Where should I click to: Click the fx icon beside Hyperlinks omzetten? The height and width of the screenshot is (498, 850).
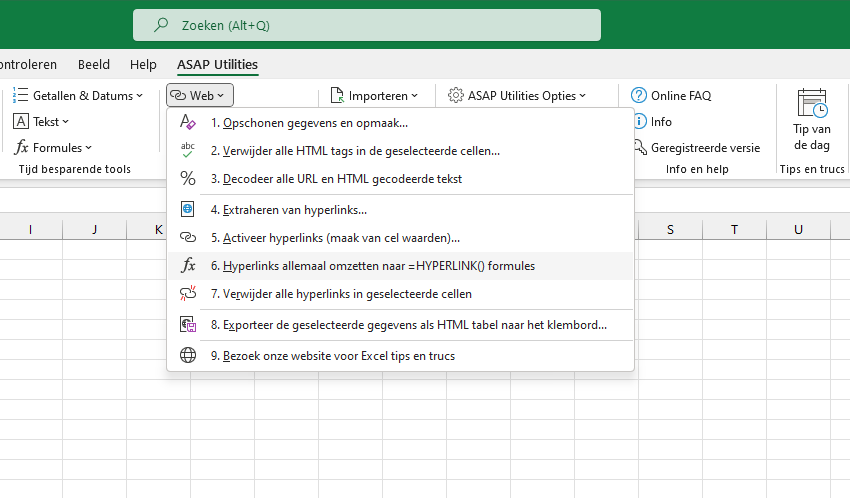[188, 266]
